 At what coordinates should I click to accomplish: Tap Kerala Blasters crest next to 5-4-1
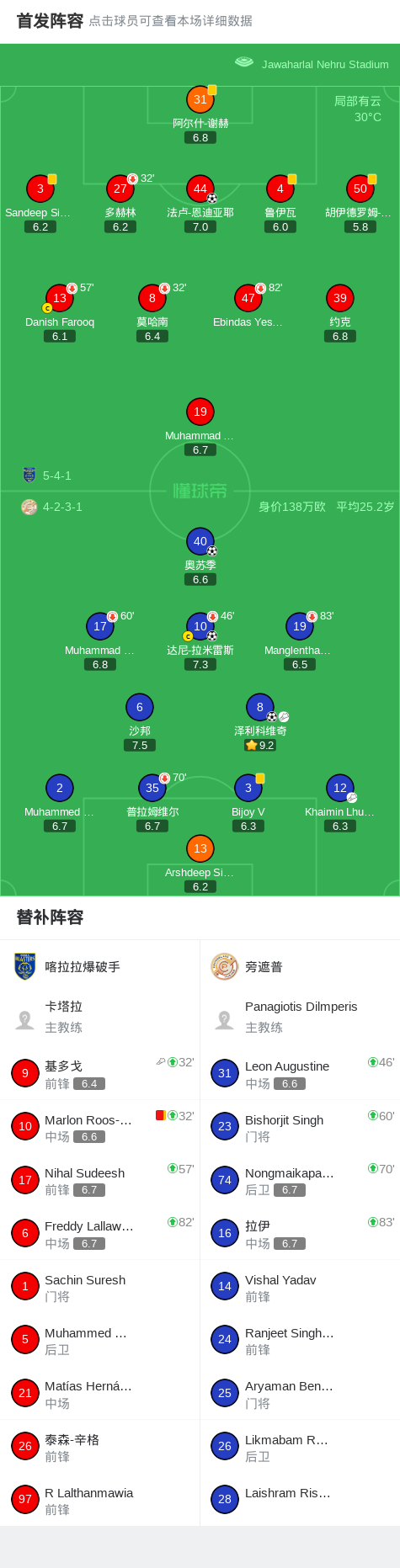pos(29,475)
